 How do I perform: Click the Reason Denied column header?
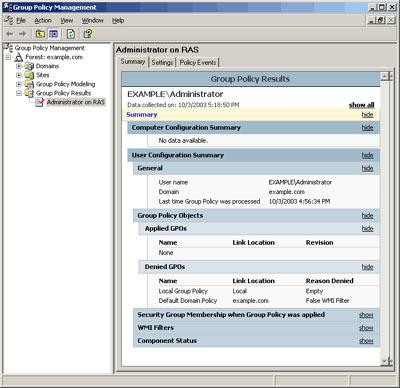tap(330, 281)
